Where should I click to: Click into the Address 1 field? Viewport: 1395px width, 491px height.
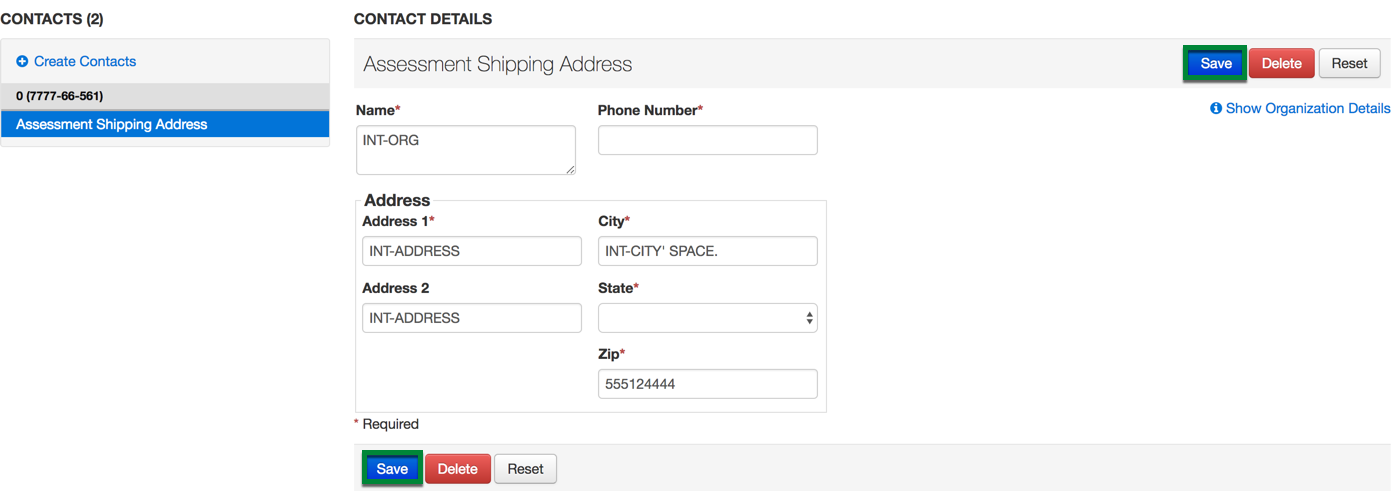pos(471,251)
